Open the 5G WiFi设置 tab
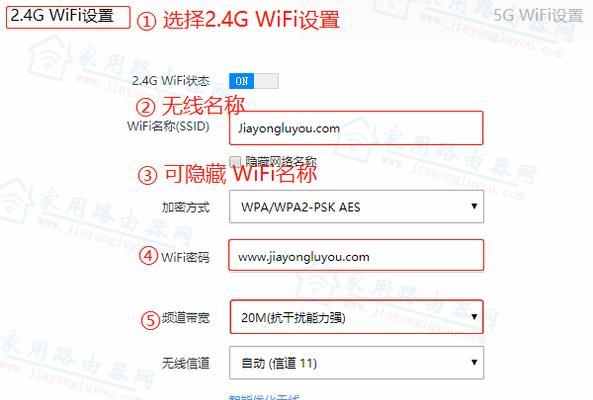Image resolution: width=593 pixels, height=400 pixels. (539, 16)
